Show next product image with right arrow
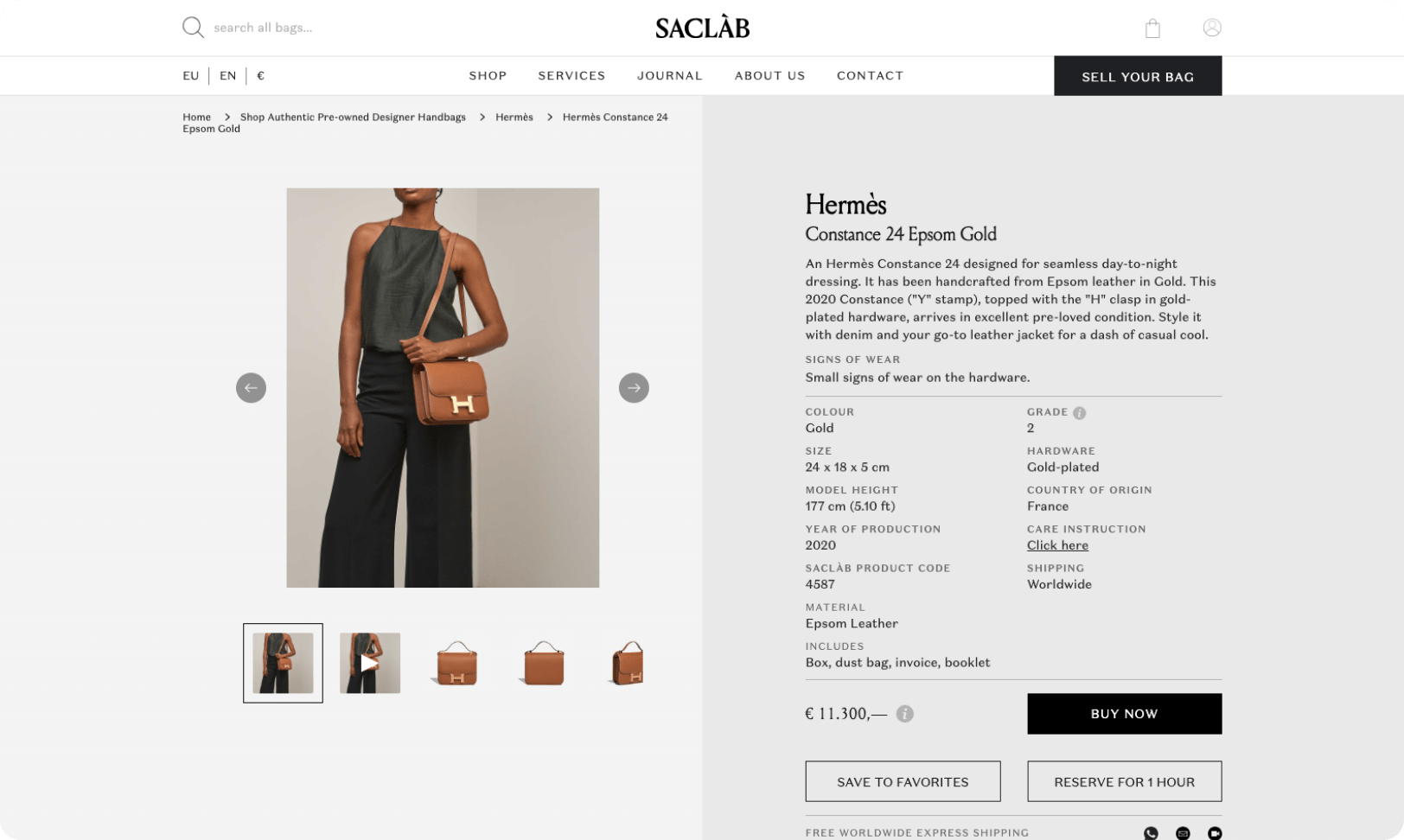This screenshot has width=1404, height=840. 634,388
